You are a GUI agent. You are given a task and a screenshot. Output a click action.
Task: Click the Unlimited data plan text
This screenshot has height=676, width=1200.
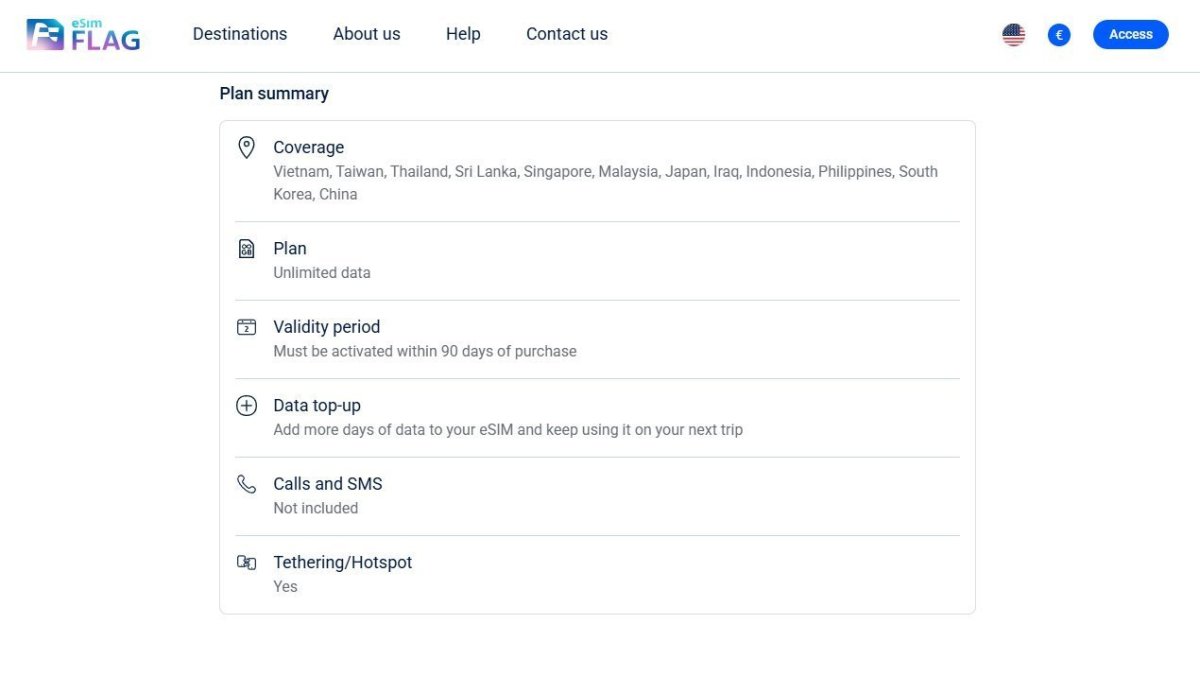(322, 273)
